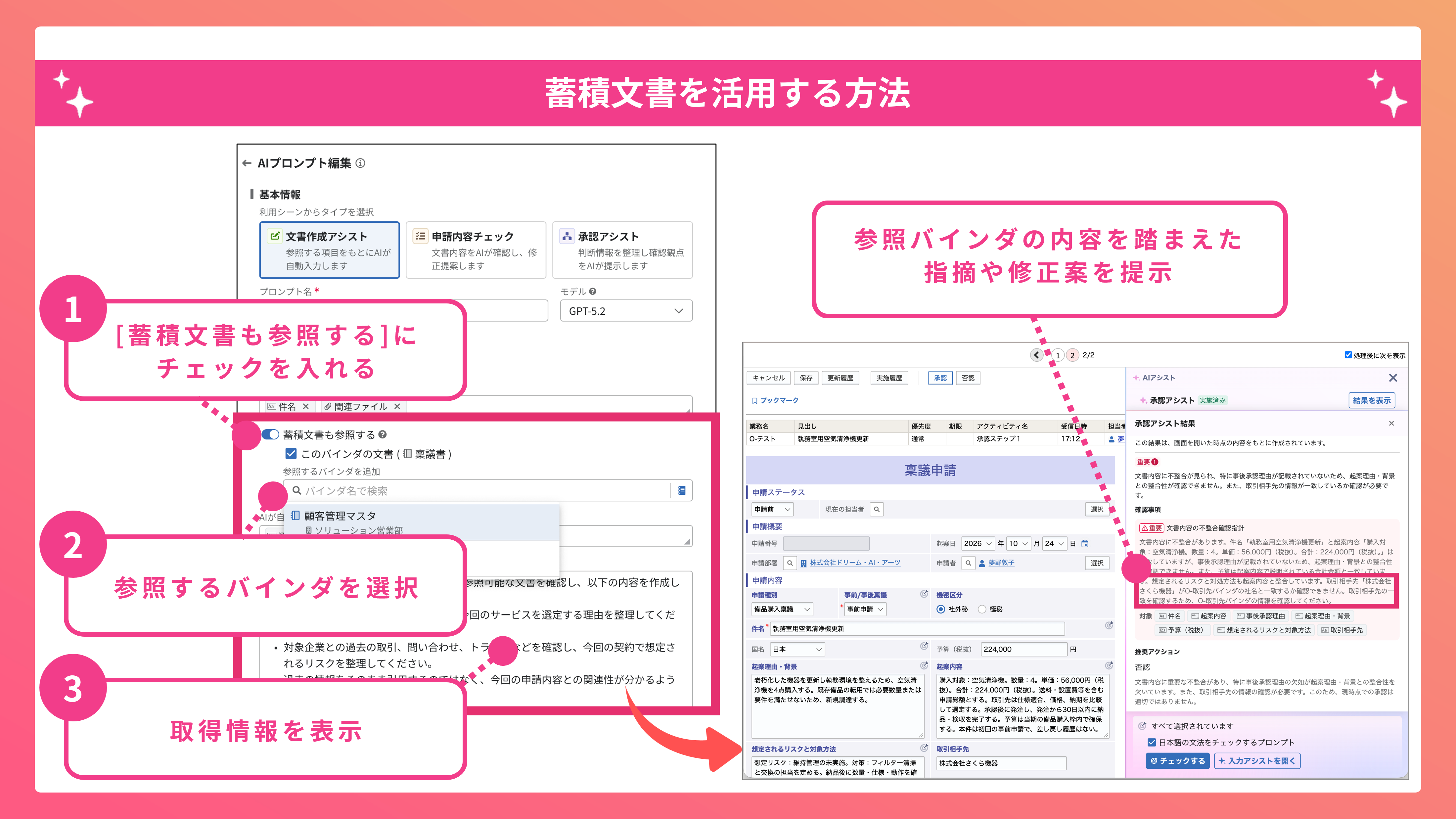1456x819 pixels.
Task: Click AI assist icon for 想定されるリスクと対象方法
Action: pyautogui.click(x=924, y=748)
